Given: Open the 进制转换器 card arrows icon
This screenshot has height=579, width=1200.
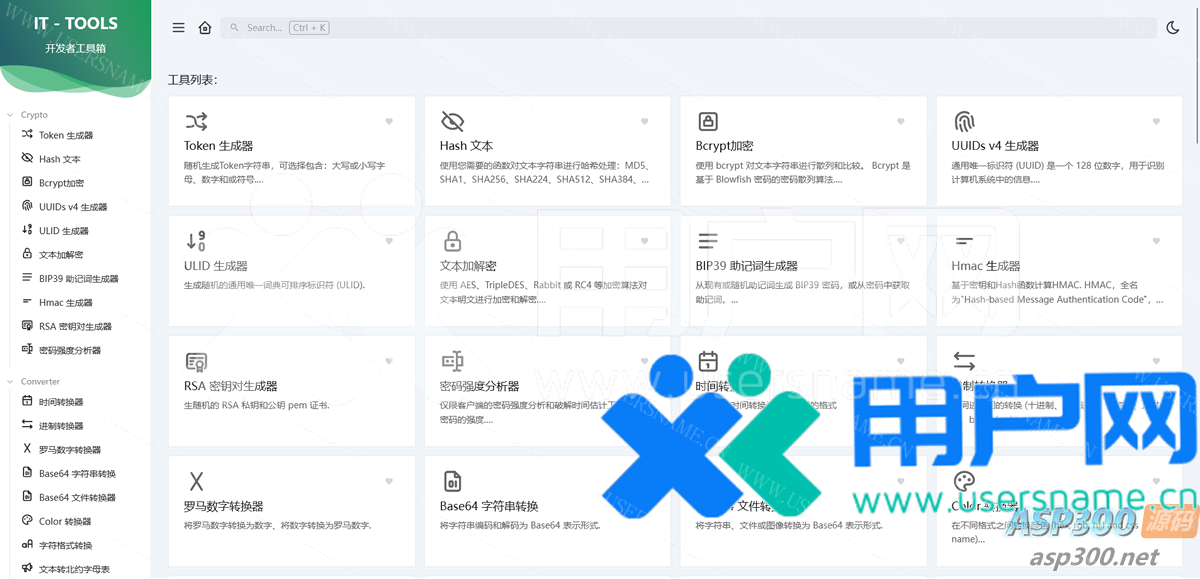Looking at the screenshot, I should [964, 361].
